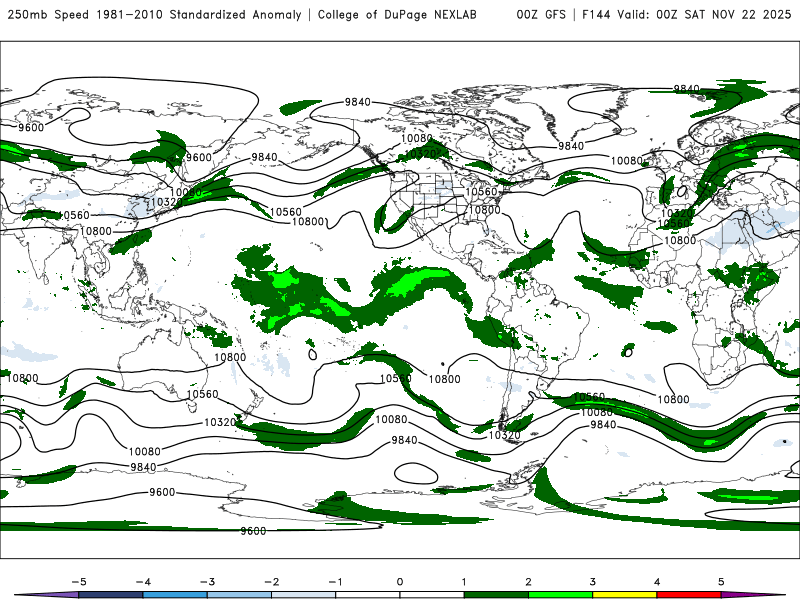Click the '-1' colorbar tick label
Viewport: 800px width, 600px height.
click(335, 582)
